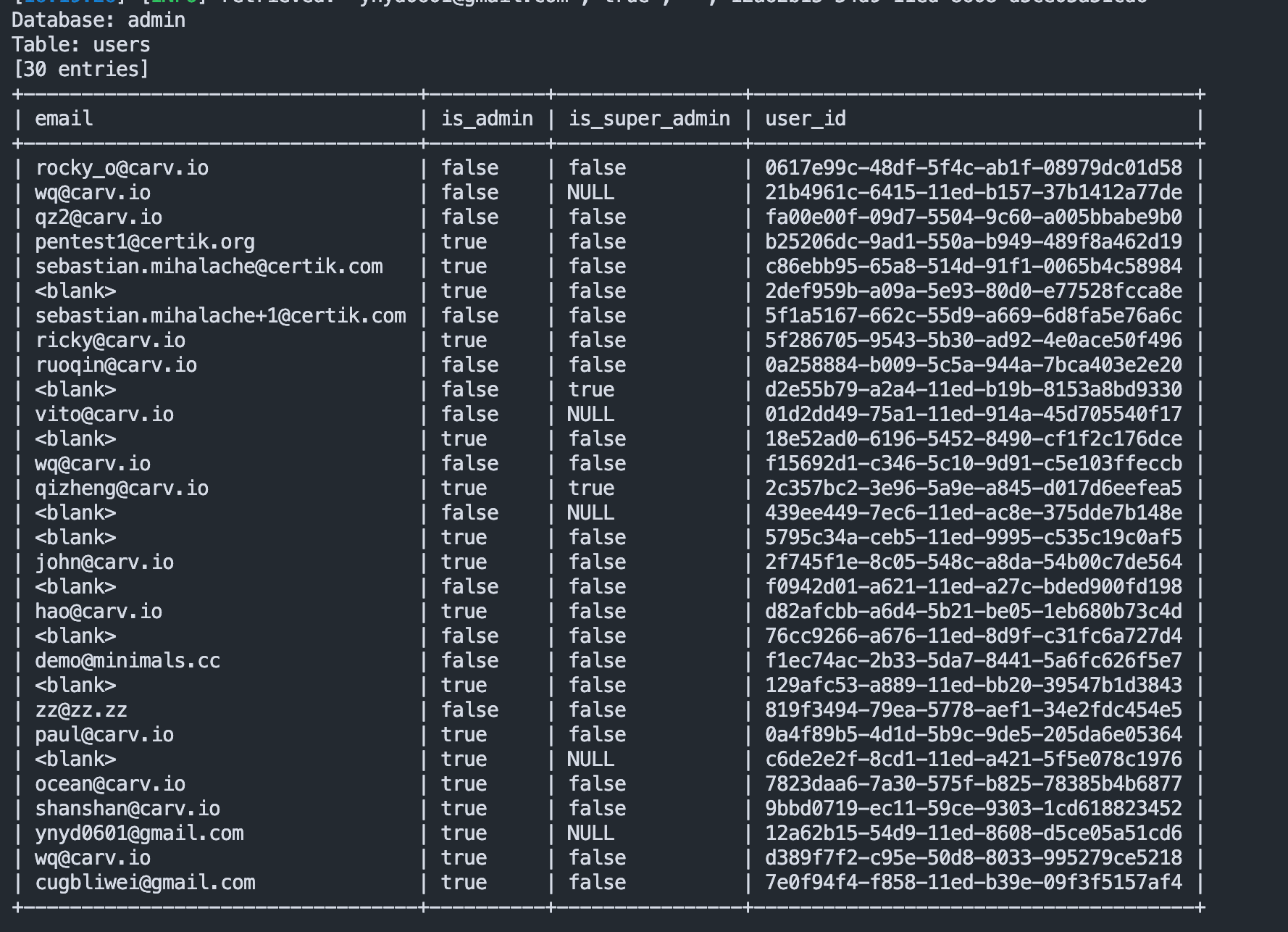Click user_id d389f7f2-c95e-50d8-8033-995279ce5218
1288x932 pixels.
974,858
